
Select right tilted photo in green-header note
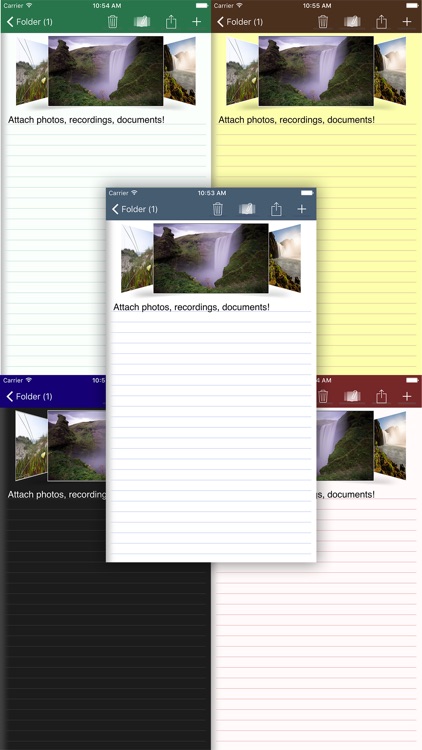click(179, 72)
